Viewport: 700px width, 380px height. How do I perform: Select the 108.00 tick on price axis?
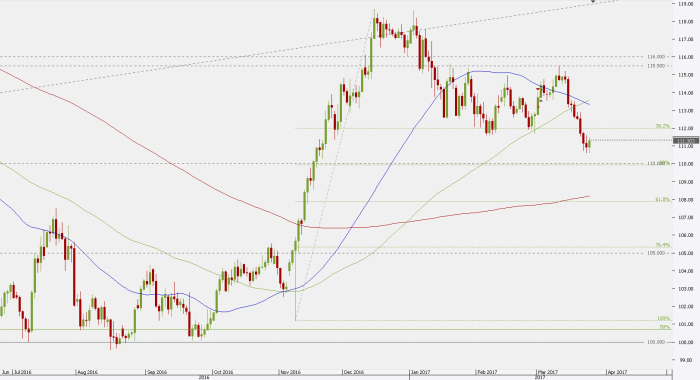tap(686, 200)
